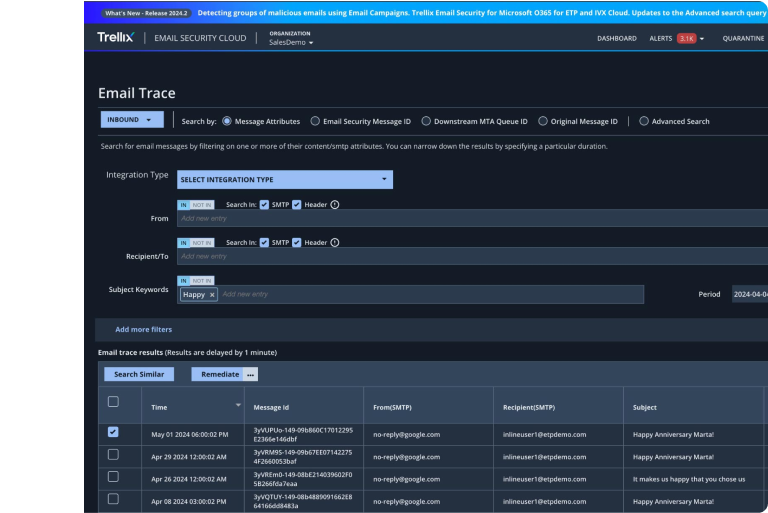Screen dimensions: 768x513
Task: Open the Recipient/To field info icon
Action: tap(335, 243)
